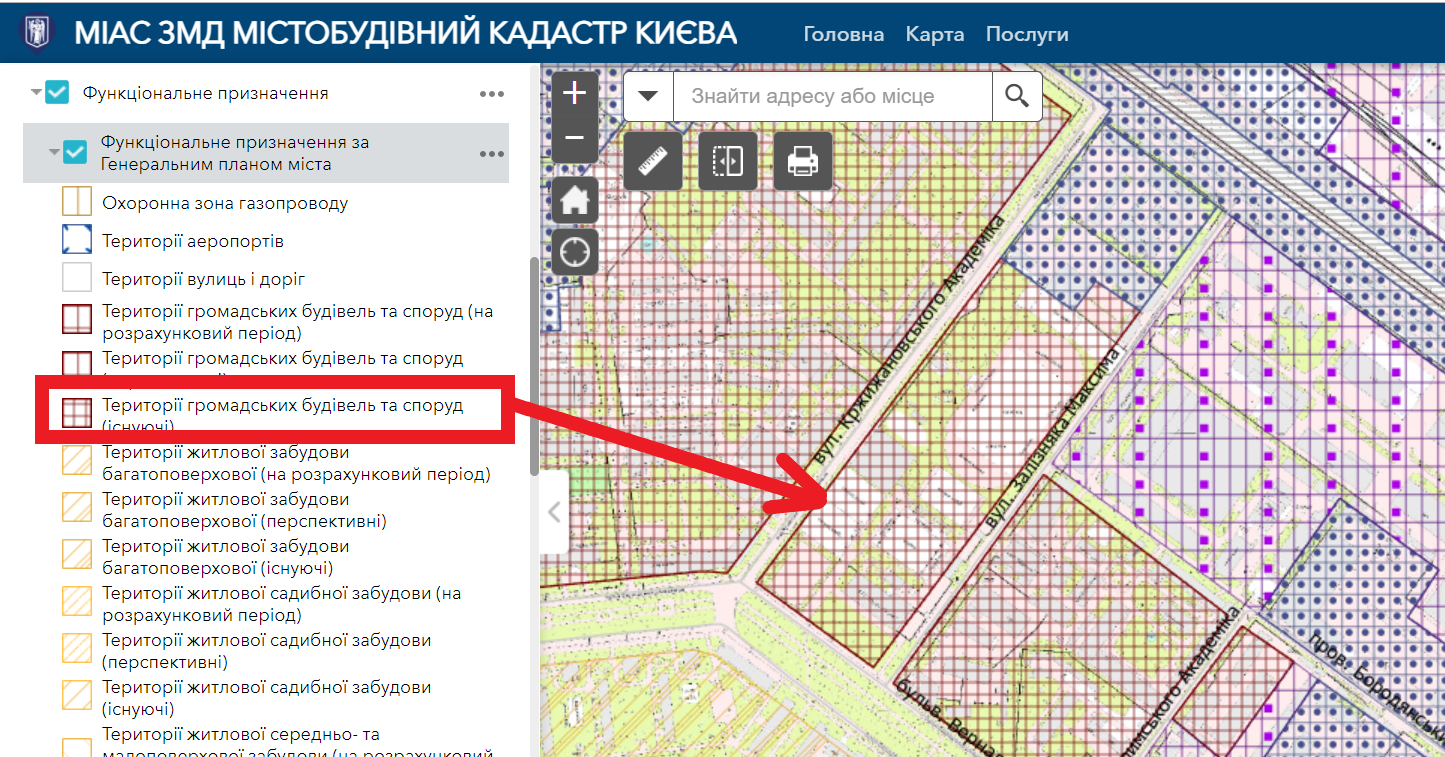
Task: Open the print map tool
Action: point(803,161)
